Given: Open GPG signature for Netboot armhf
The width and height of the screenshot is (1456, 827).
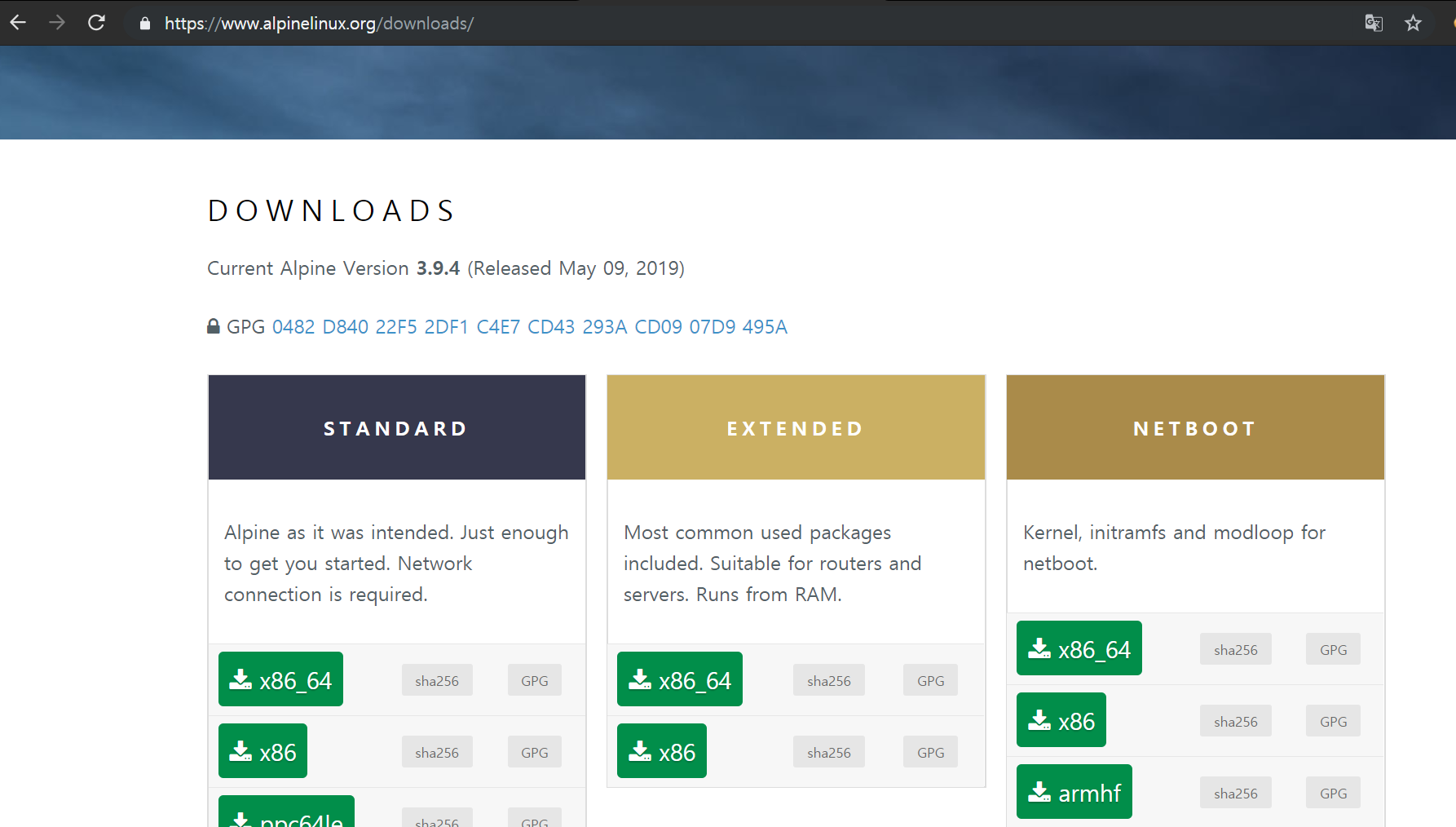Looking at the screenshot, I should point(1334,793).
